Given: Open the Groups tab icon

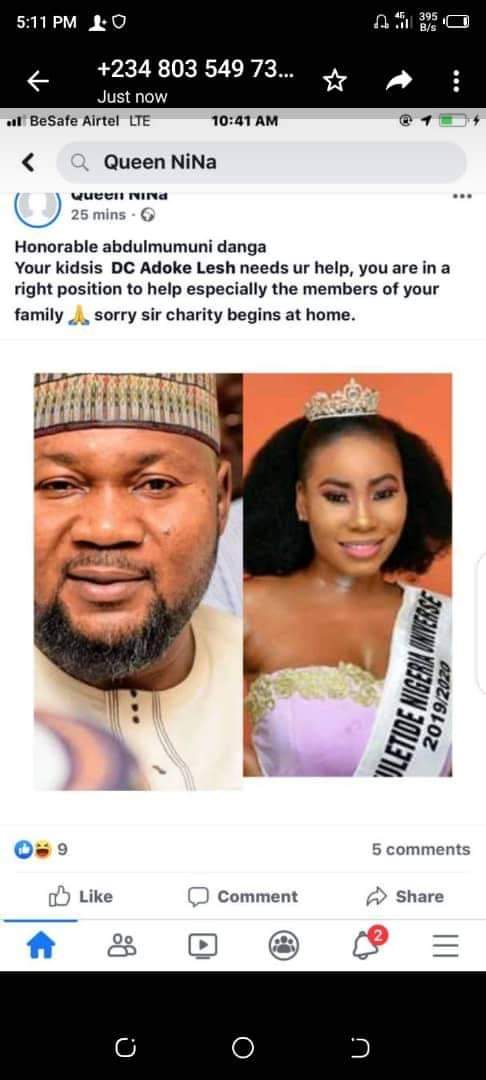Looking at the screenshot, I should [284, 945].
